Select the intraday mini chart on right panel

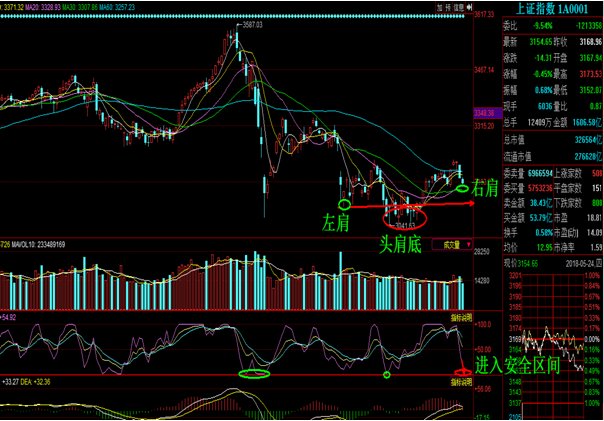pos(552,345)
